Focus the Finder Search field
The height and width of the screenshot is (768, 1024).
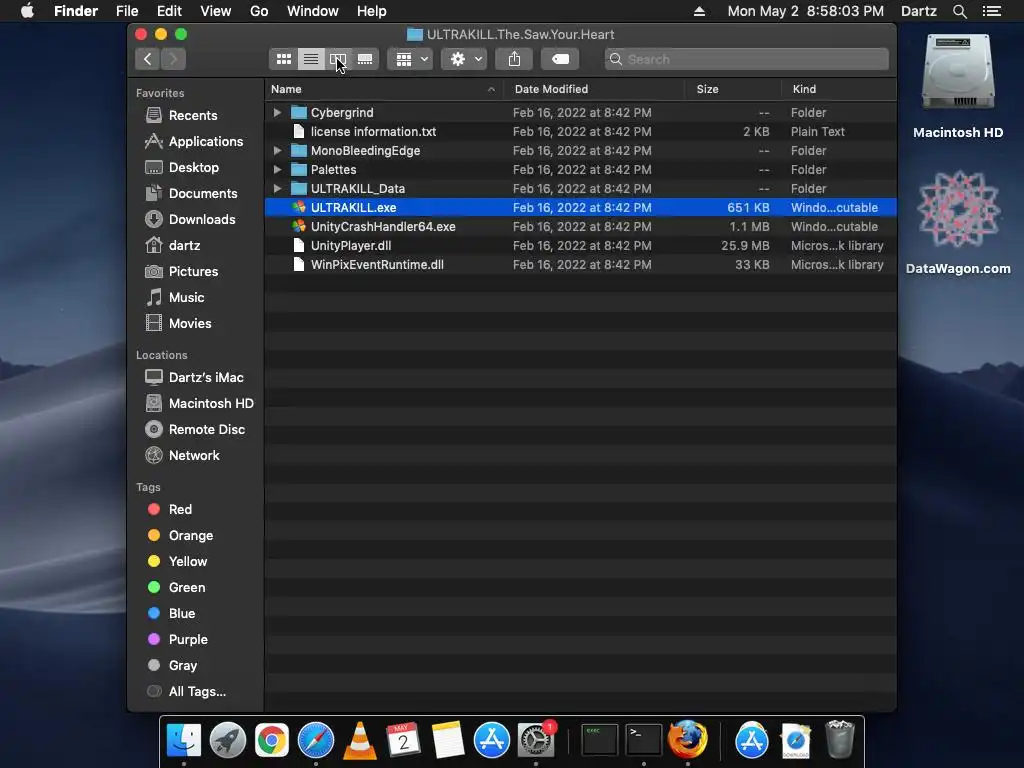[x=746, y=59]
